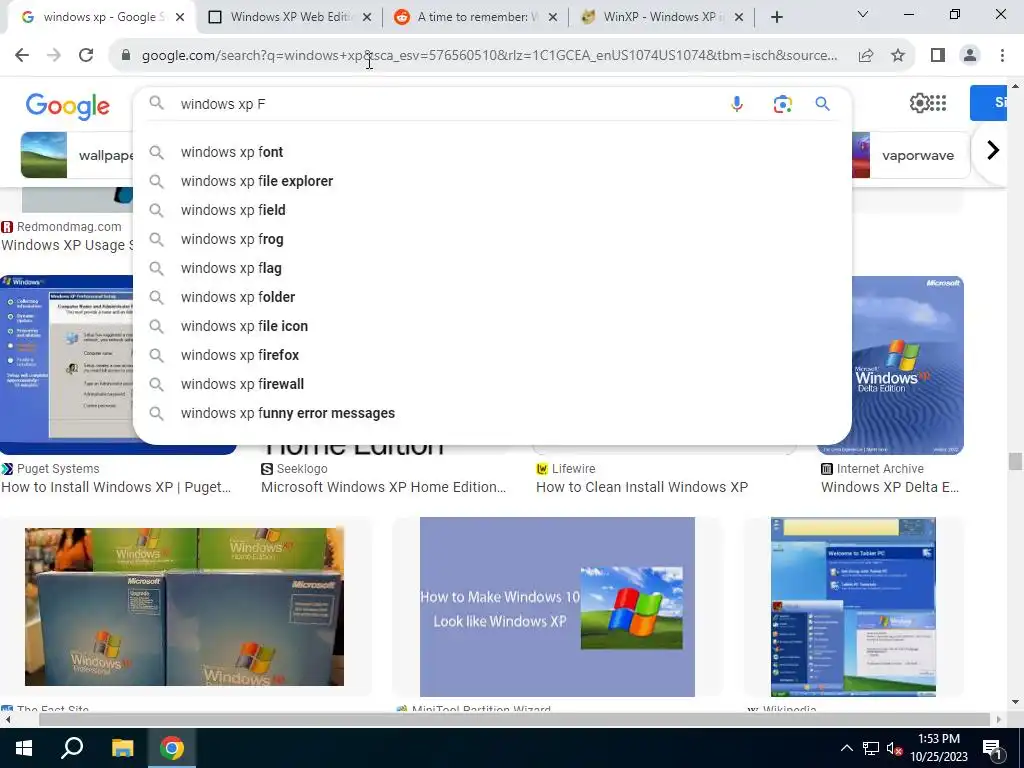Go forward in browser history
Screen dimensions: 1024x768
[54, 55]
